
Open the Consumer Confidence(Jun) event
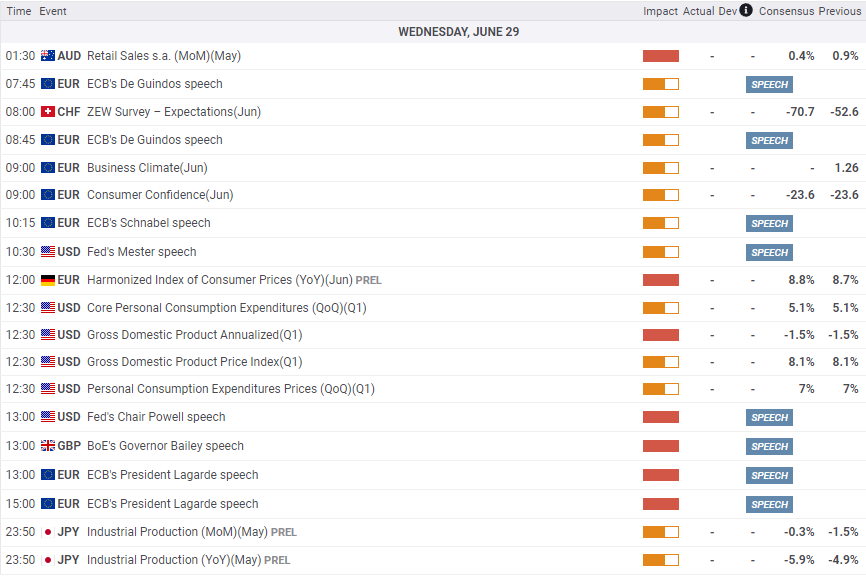click(x=160, y=195)
